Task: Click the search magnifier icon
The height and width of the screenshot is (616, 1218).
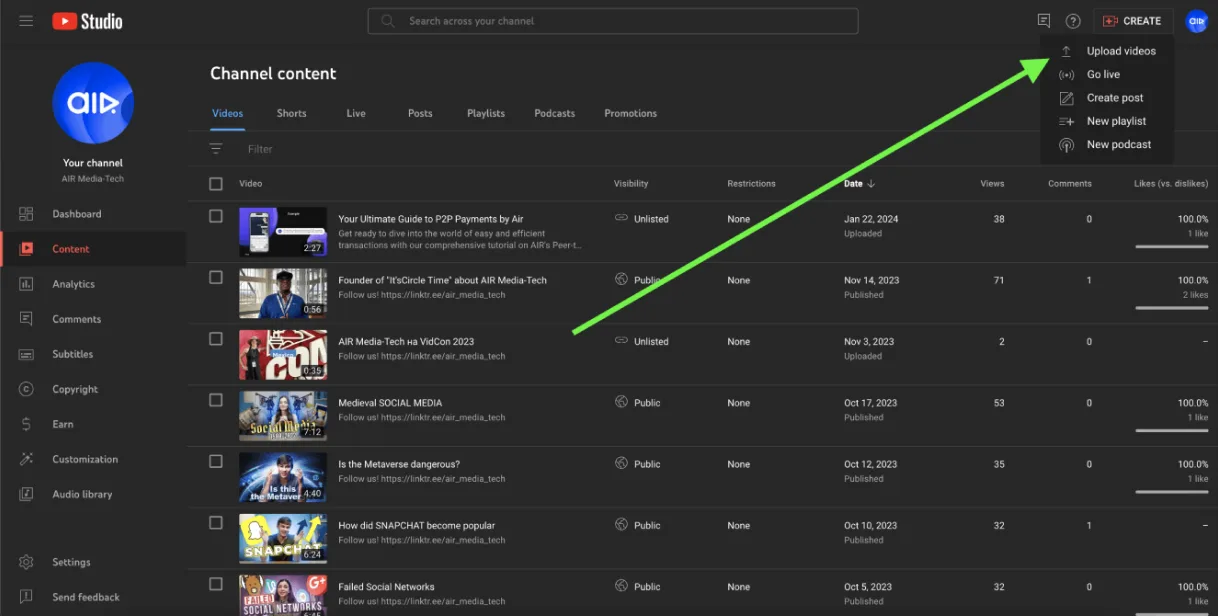Action: coord(388,21)
